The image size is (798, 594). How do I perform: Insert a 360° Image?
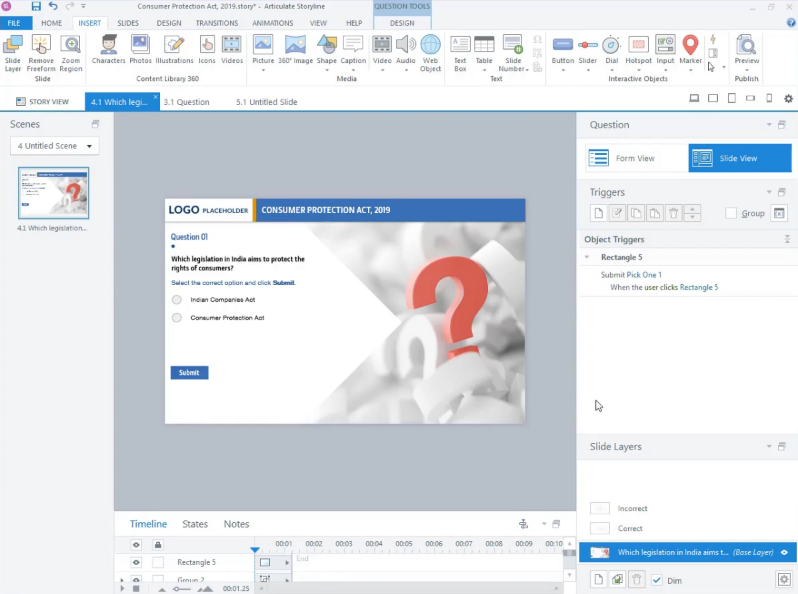[x=295, y=49]
